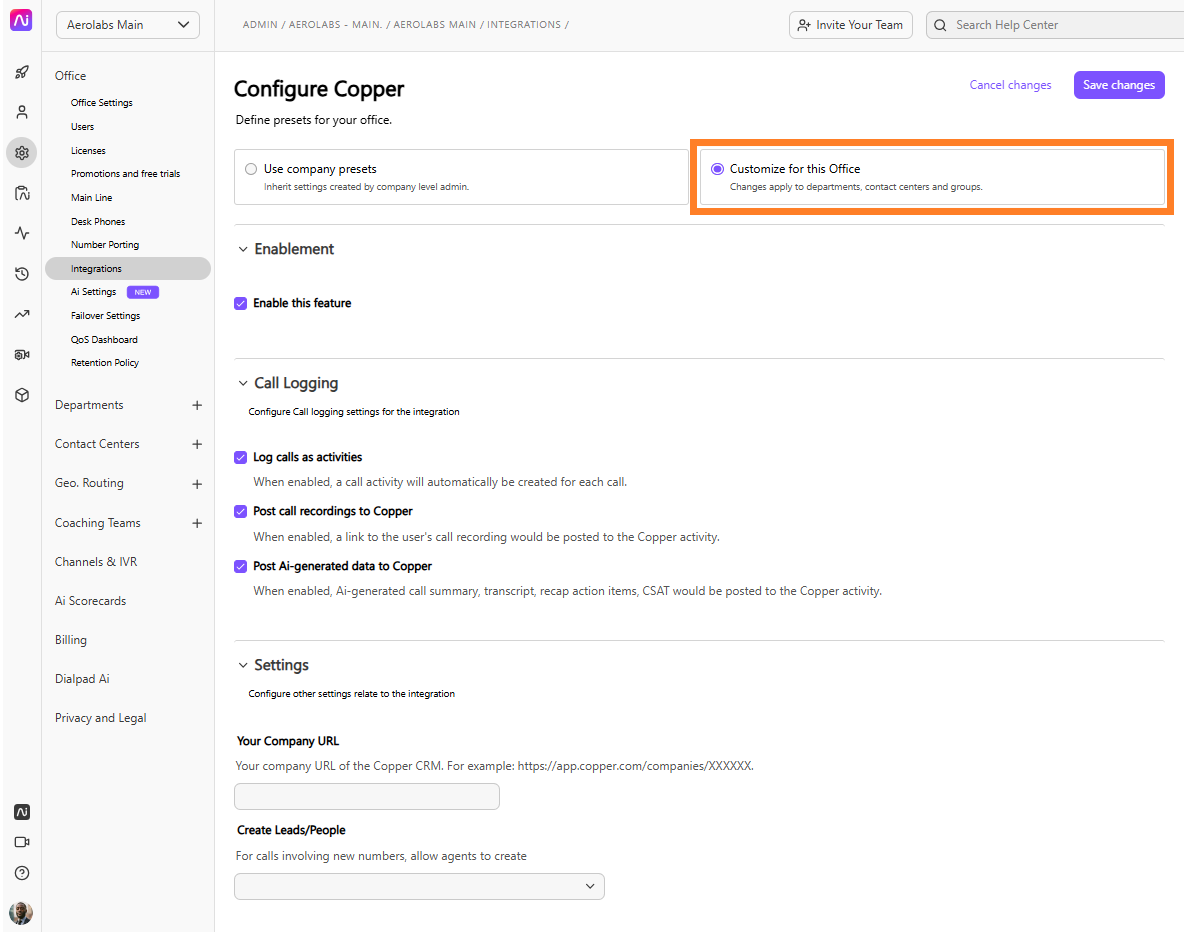This screenshot has width=1185, height=932.
Task: Open the Ai book icon in left rail
Action: tap(22, 193)
